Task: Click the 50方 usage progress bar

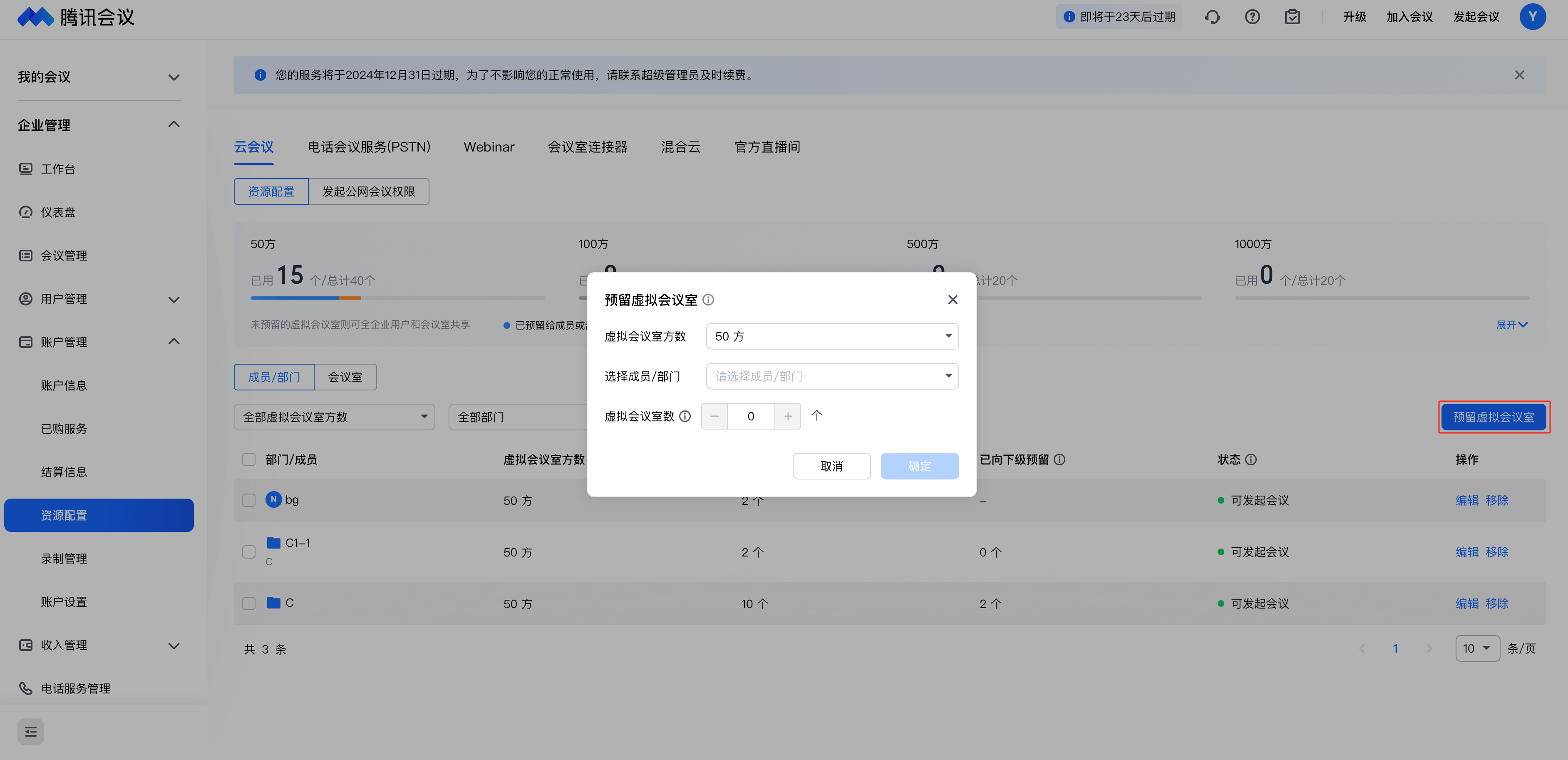Action: 397,298
